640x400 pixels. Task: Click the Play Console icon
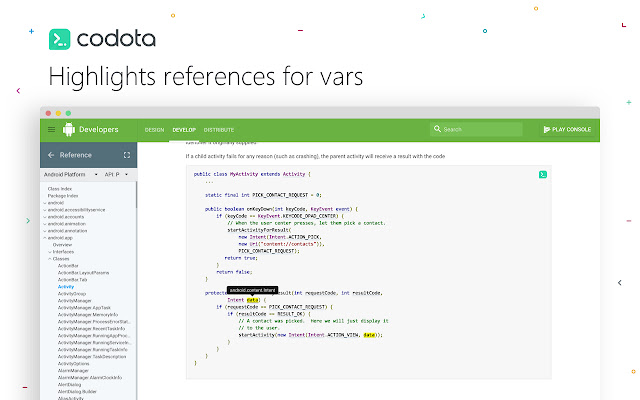point(547,129)
